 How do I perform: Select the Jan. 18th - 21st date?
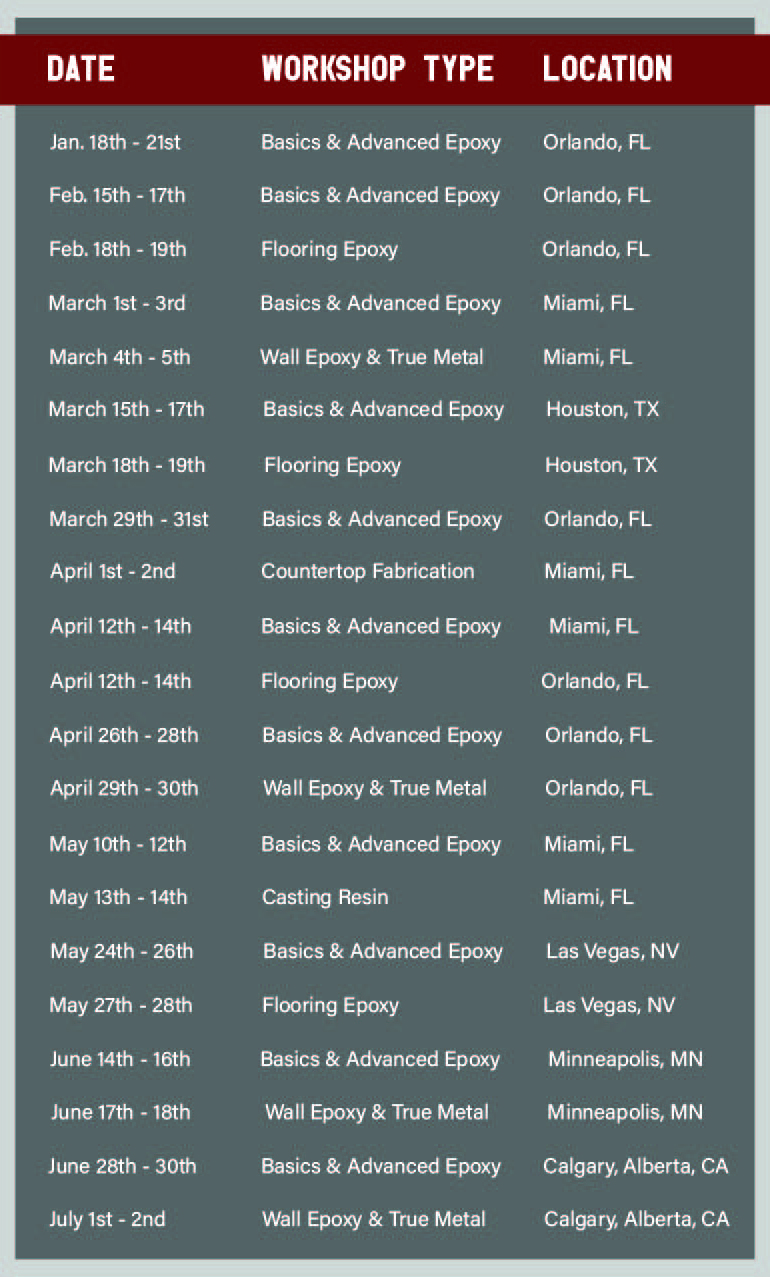115,142
